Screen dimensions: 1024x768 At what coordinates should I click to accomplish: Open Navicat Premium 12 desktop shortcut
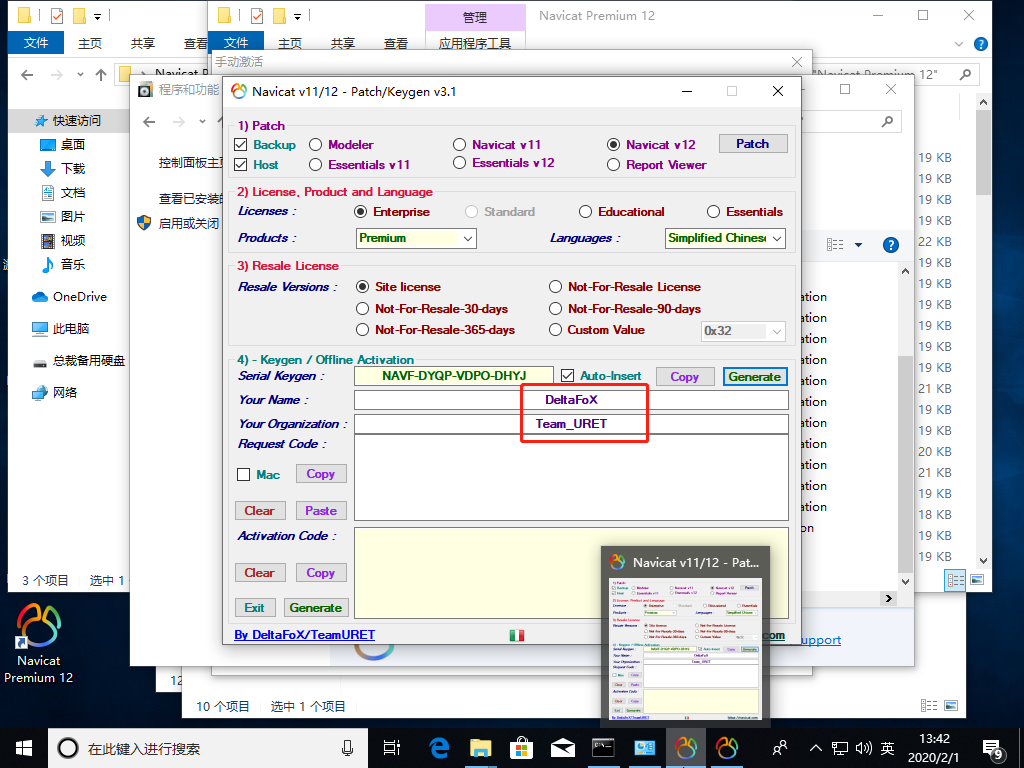pyautogui.click(x=38, y=643)
